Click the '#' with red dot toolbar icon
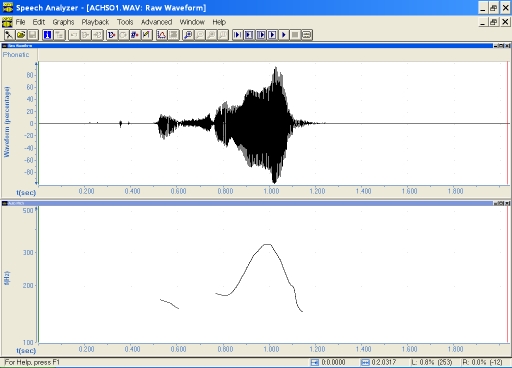The height and width of the screenshot is (368, 512). (135, 35)
